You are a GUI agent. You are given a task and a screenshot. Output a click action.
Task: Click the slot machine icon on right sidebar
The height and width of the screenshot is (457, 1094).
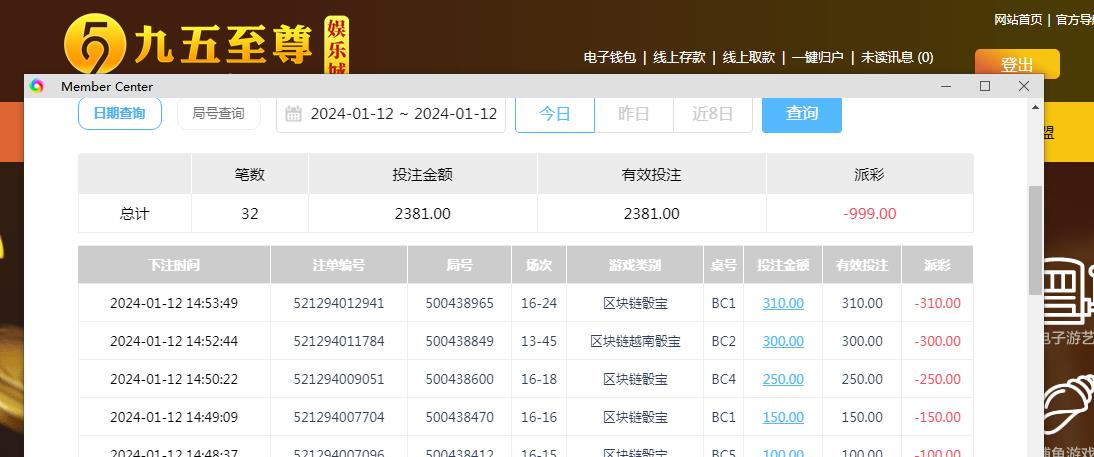[x=1067, y=292]
